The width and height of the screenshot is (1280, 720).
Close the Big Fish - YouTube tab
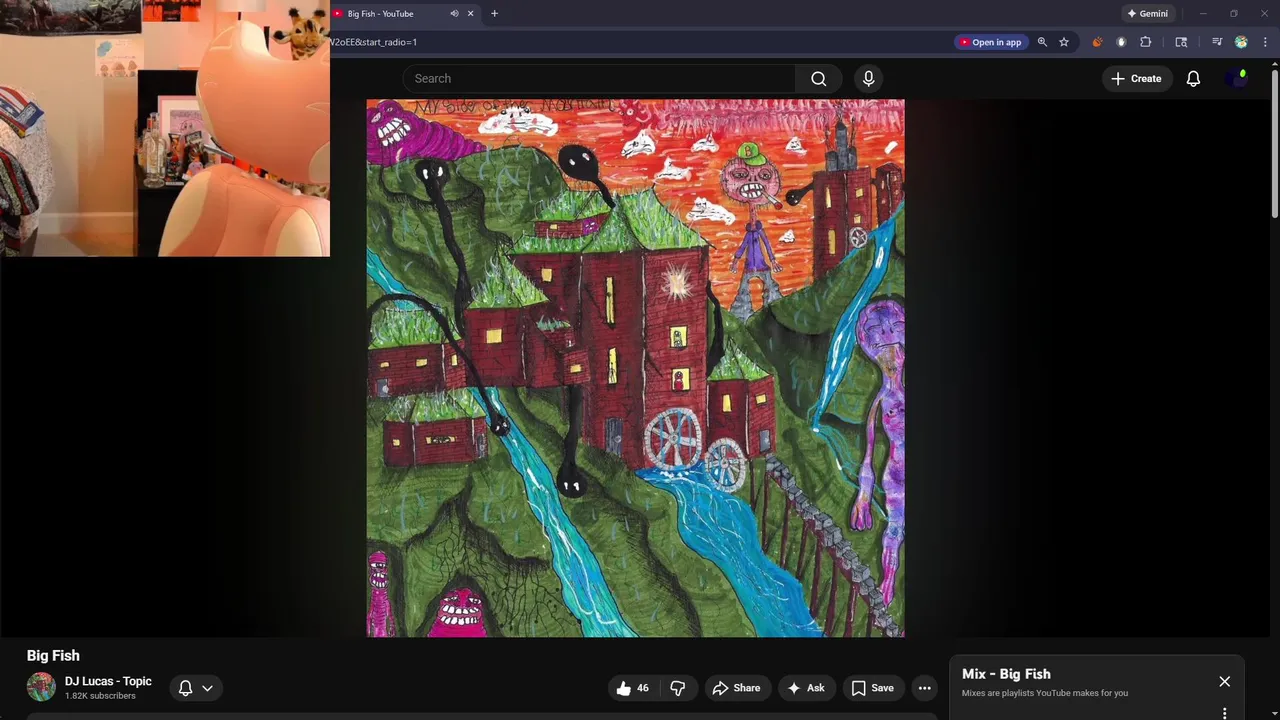[470, 14]
